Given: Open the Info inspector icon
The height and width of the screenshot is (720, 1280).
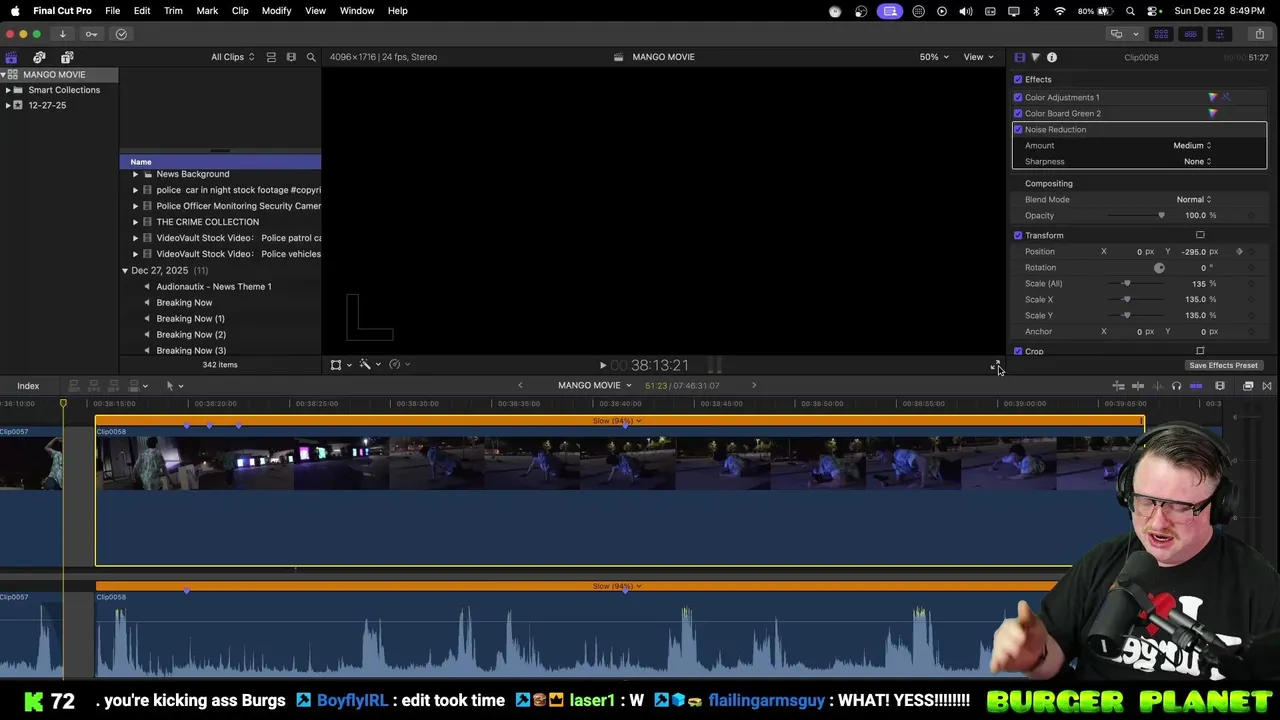Looking at the screenshot, I should 1052,57.
